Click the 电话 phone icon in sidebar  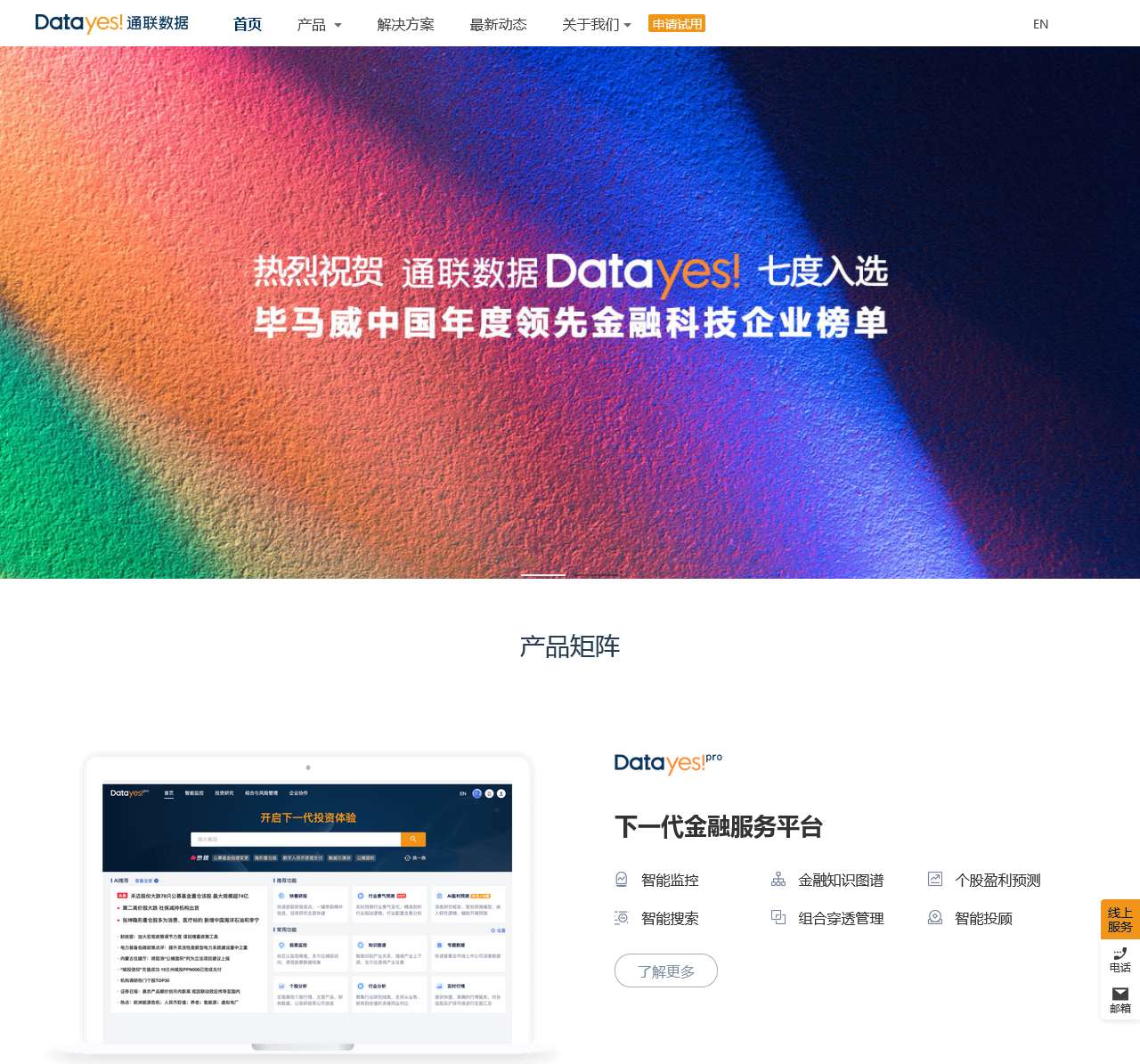1120,954
